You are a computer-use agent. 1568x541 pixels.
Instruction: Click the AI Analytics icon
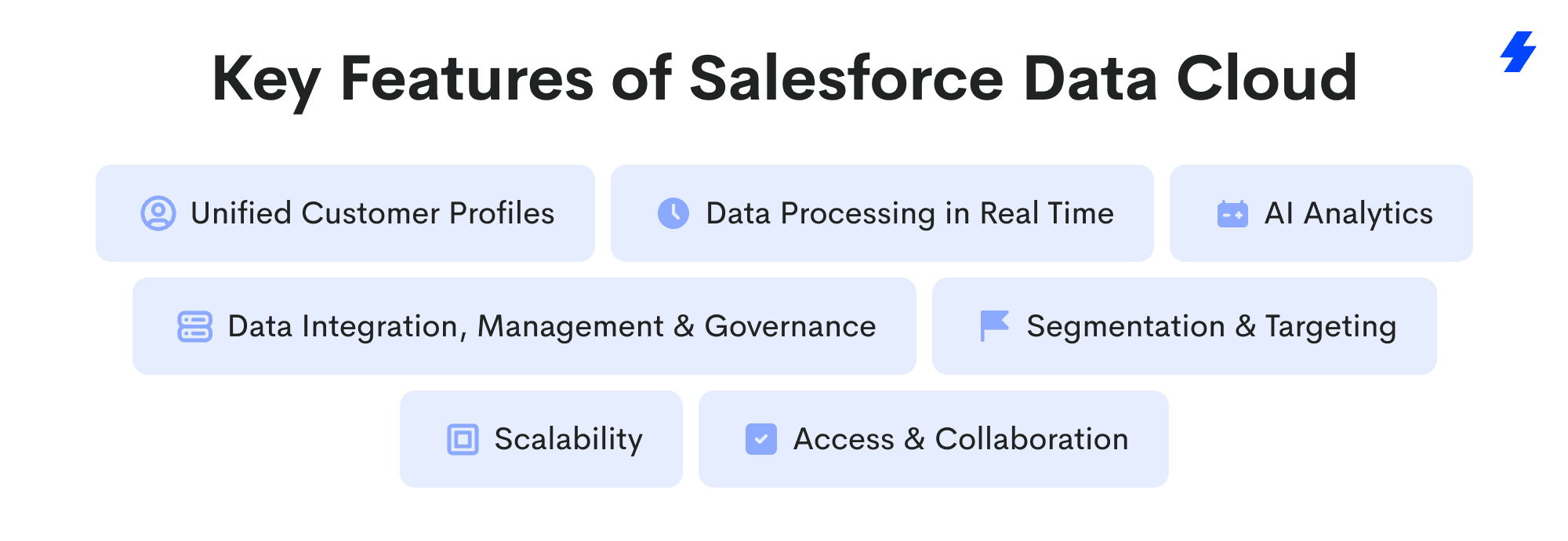coord(1232,213)
